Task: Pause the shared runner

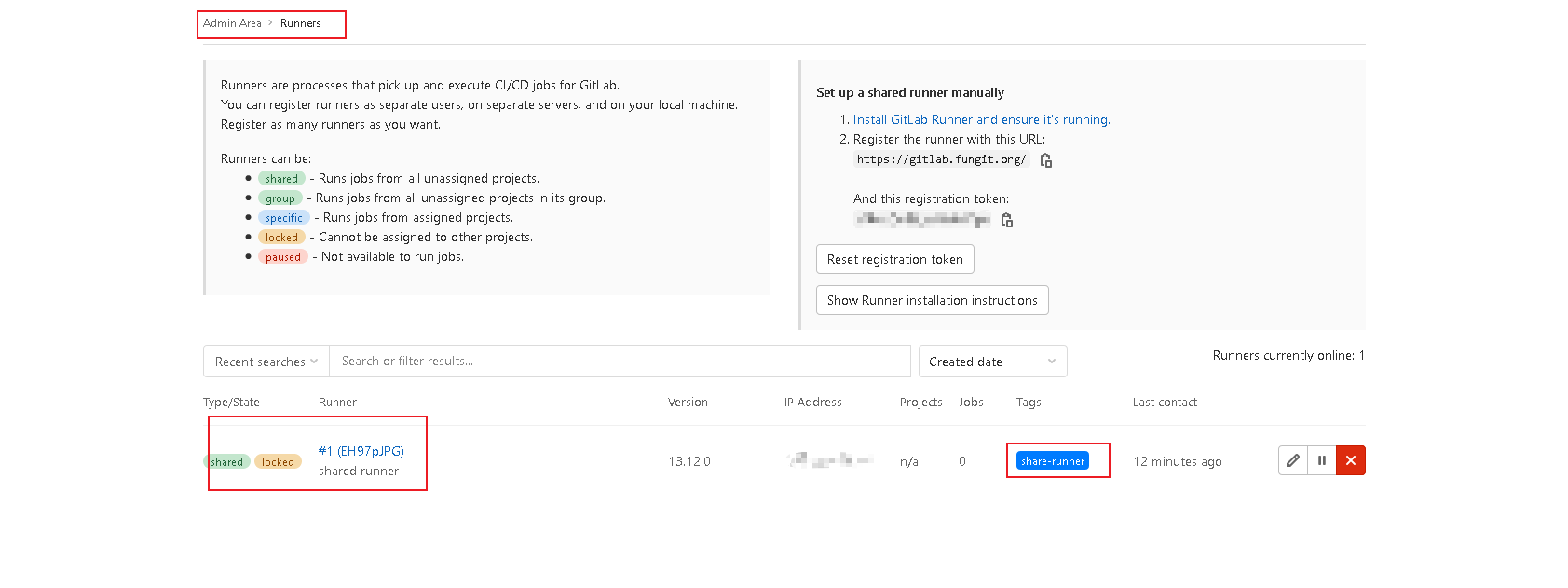Action: point(1322,460)
